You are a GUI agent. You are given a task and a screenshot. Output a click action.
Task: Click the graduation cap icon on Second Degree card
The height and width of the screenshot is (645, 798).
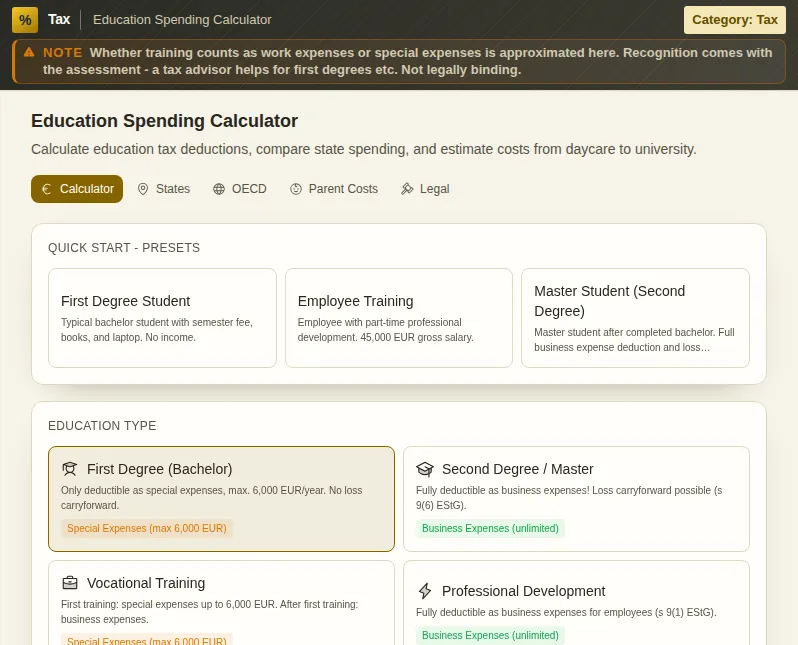click(425, 469)
